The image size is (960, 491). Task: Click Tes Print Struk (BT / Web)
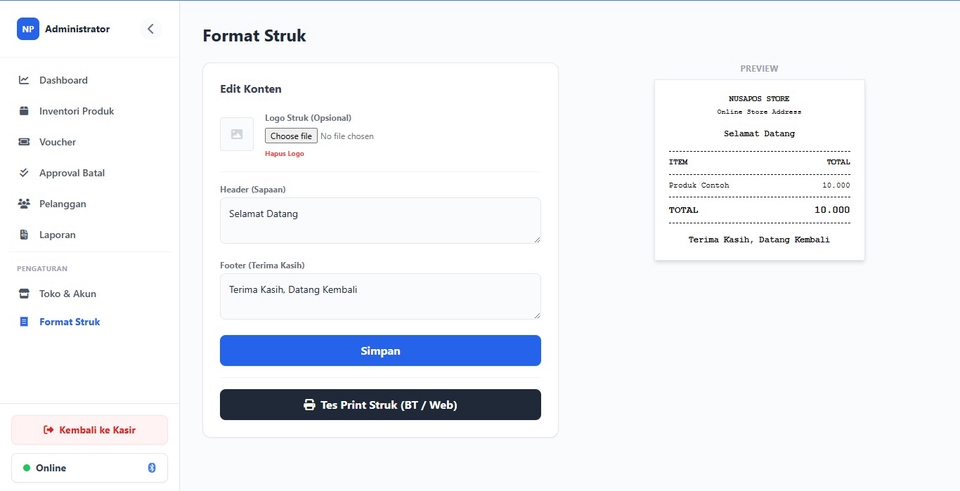point(380,405)
